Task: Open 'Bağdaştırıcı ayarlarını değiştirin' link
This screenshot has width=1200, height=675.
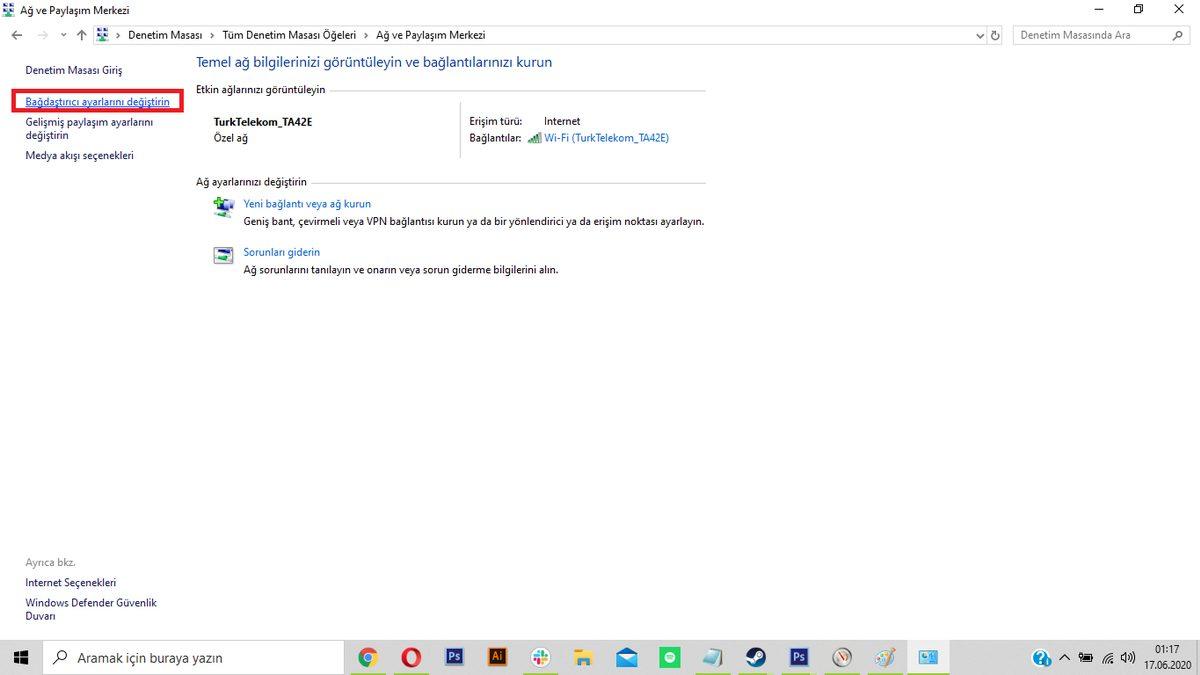Action: coord(97,102)
